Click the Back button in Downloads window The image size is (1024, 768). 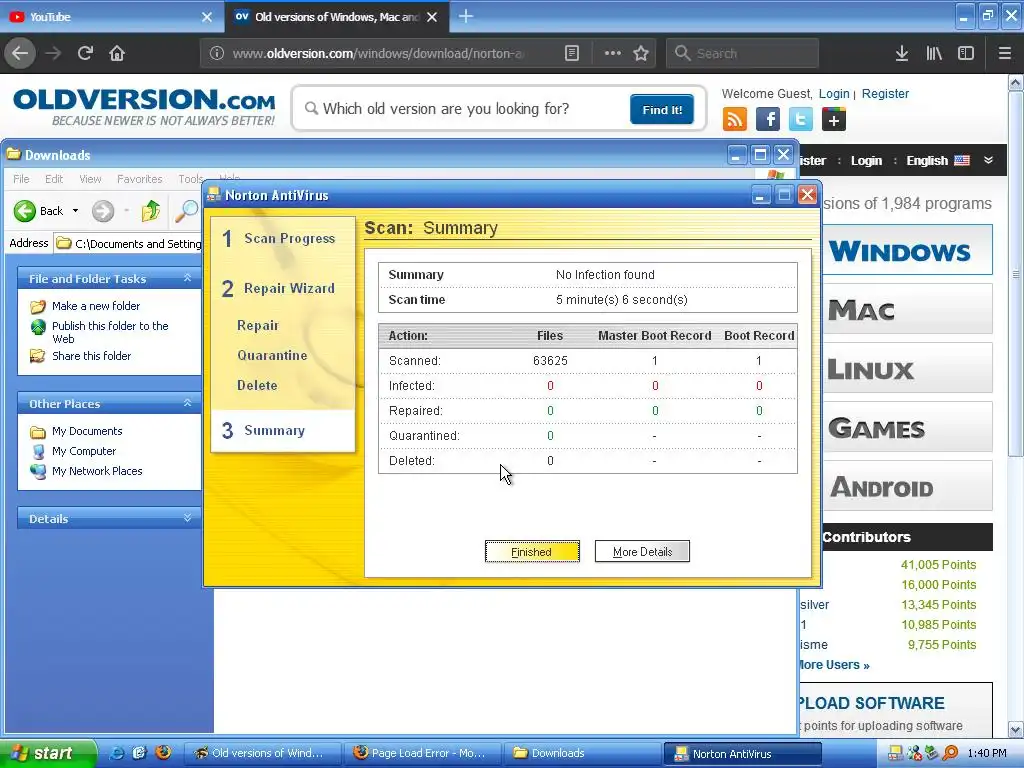coord(39,211)
